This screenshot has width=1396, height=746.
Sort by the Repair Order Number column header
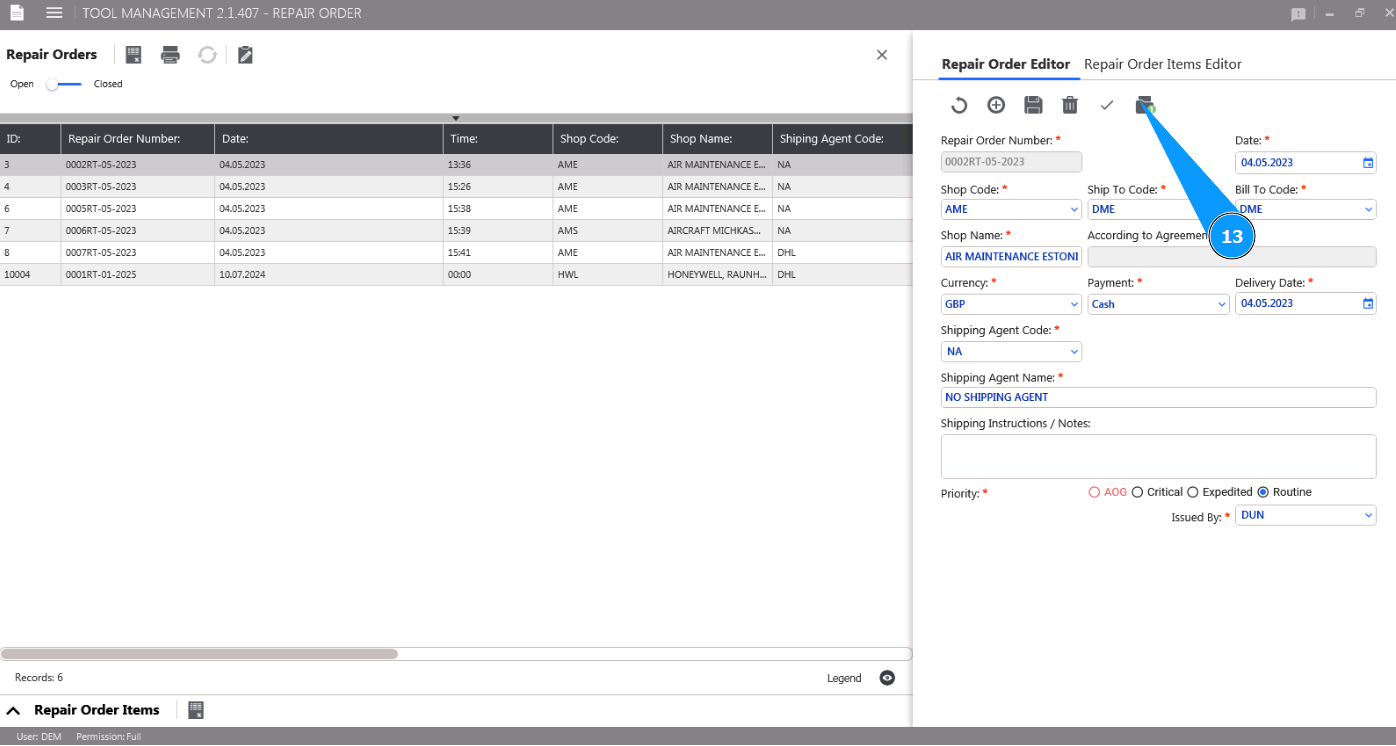click(138, 139)
